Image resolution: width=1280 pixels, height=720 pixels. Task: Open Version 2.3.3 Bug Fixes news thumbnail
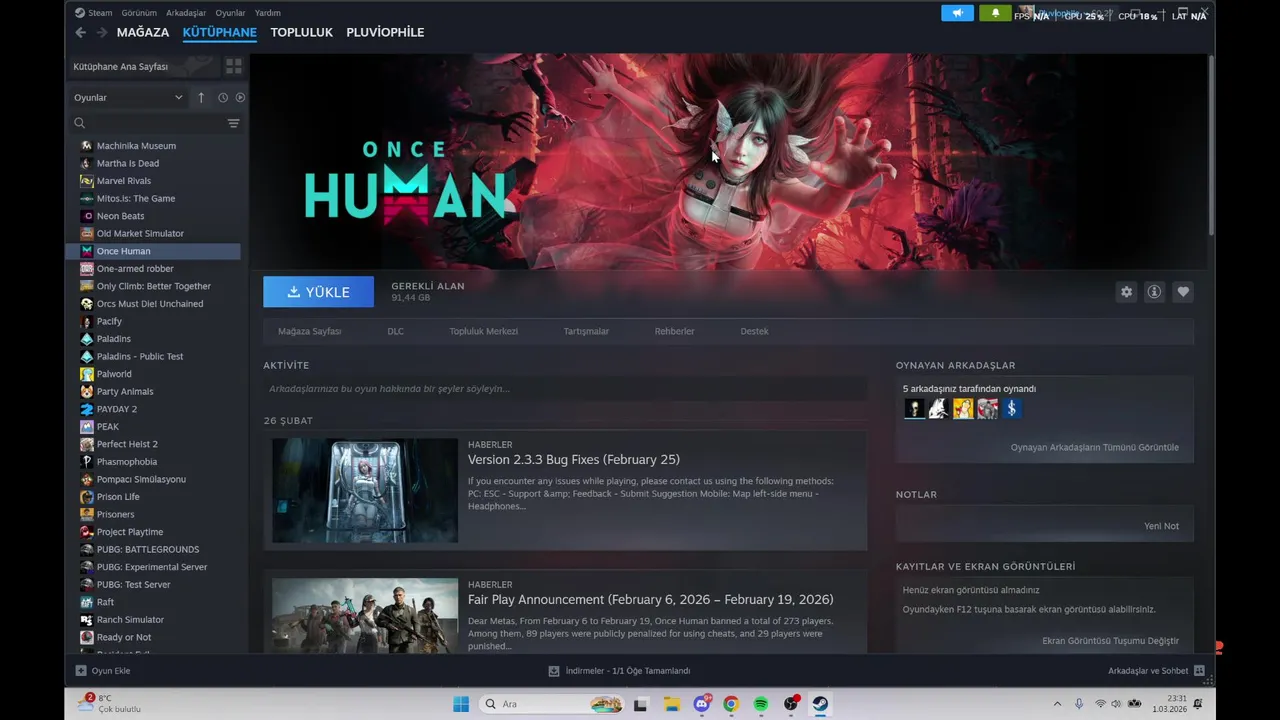(x=365, y=491)
